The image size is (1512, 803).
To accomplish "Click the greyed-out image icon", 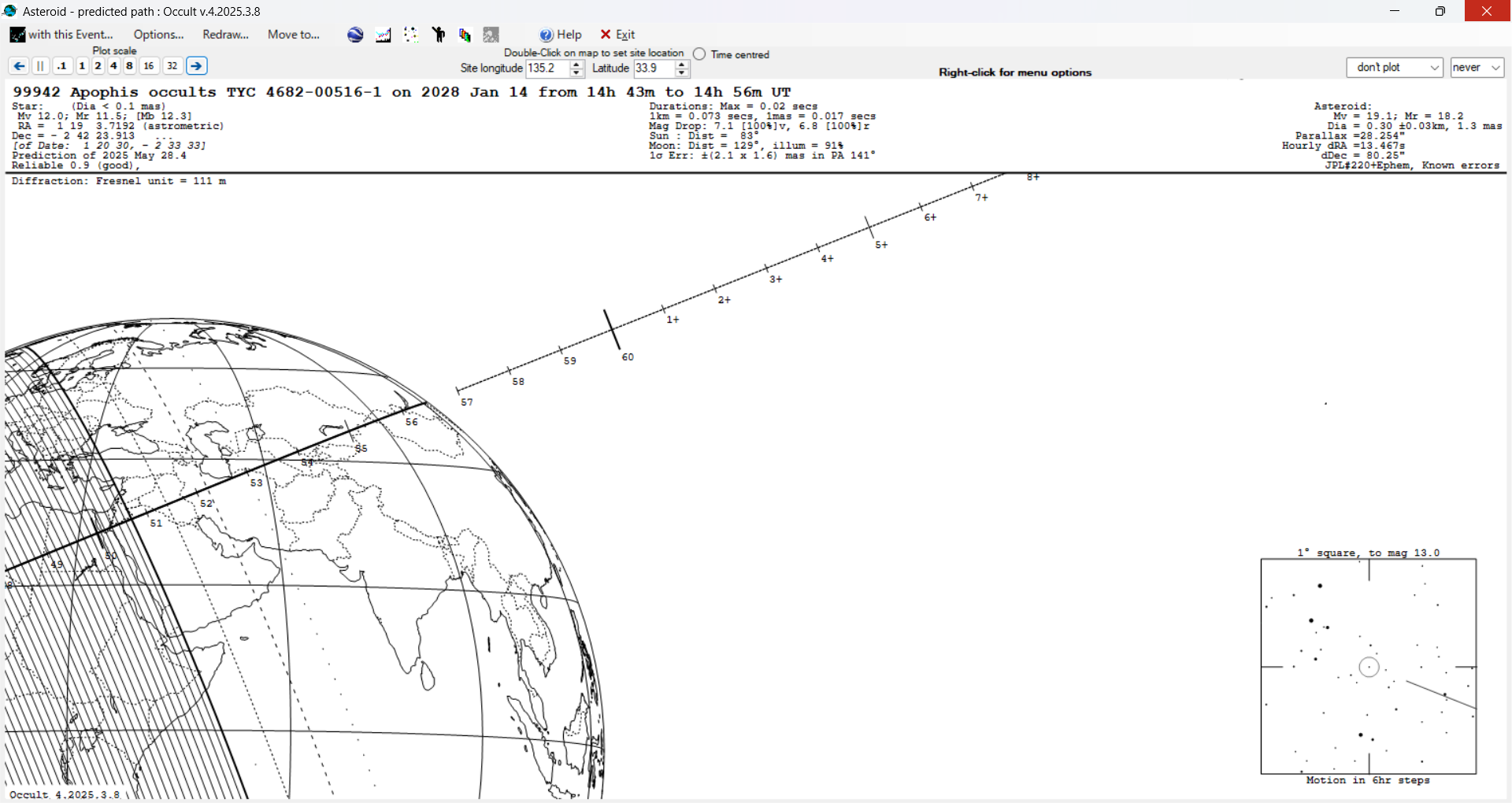I will click(x=491, y=35).
